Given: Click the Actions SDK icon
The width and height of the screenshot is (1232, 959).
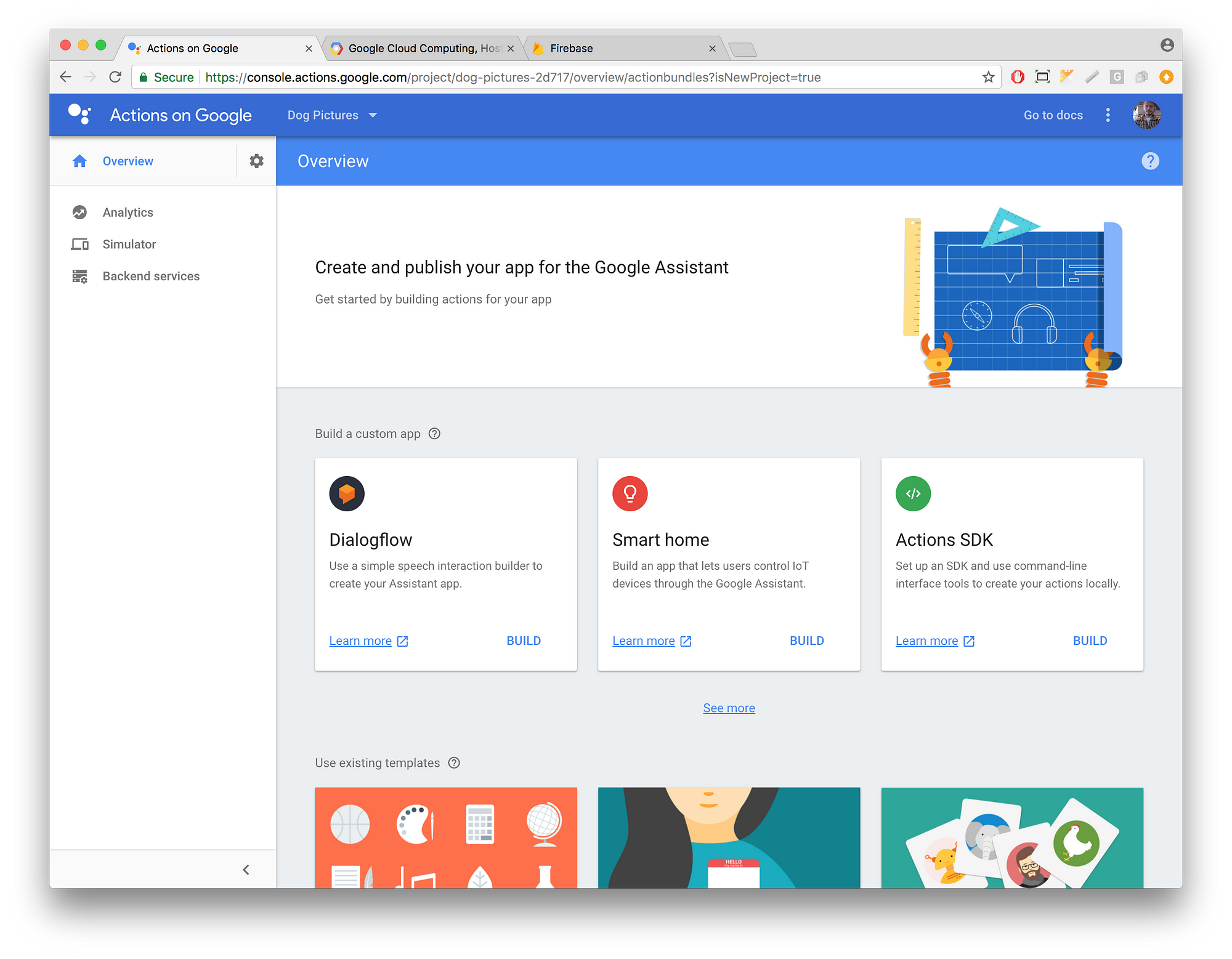Looking at the screenshot, I should [x=912, y=493].
